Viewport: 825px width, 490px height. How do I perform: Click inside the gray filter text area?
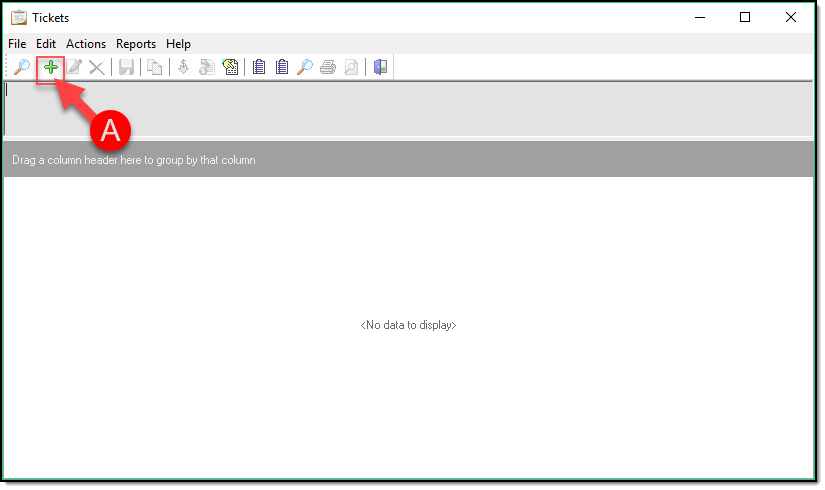click(x=400, y=108)
